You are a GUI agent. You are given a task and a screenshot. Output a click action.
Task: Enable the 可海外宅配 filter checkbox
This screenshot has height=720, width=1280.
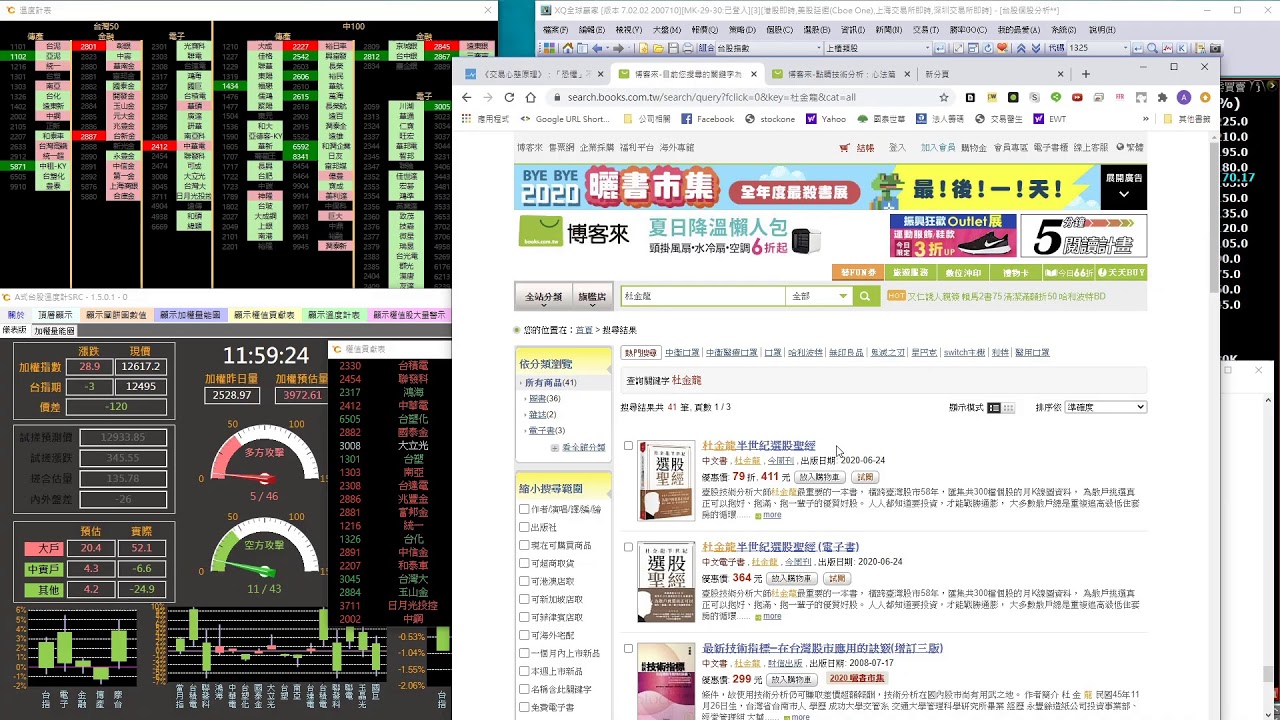click(x=524, y=635)
